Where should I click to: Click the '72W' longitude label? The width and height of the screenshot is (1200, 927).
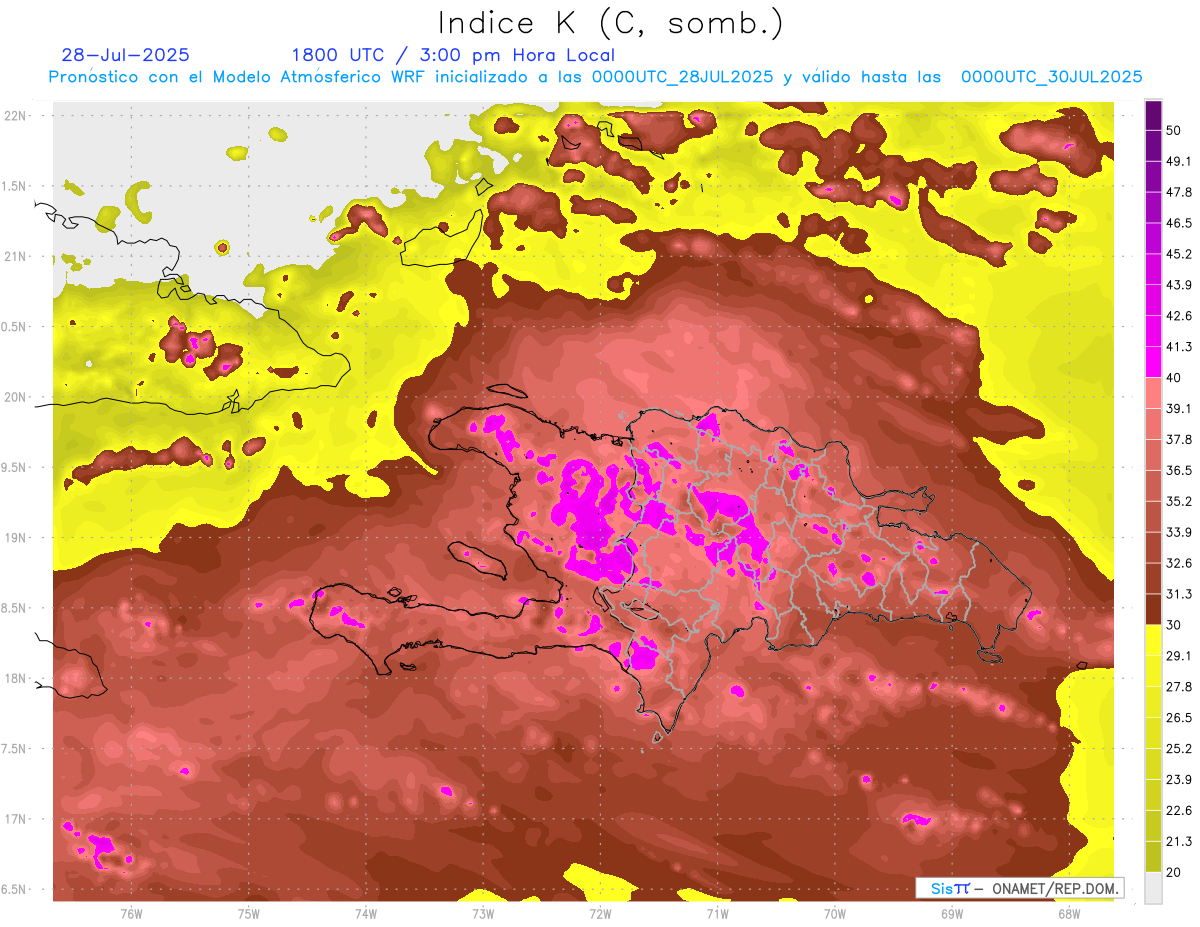[x=600, y=914]
